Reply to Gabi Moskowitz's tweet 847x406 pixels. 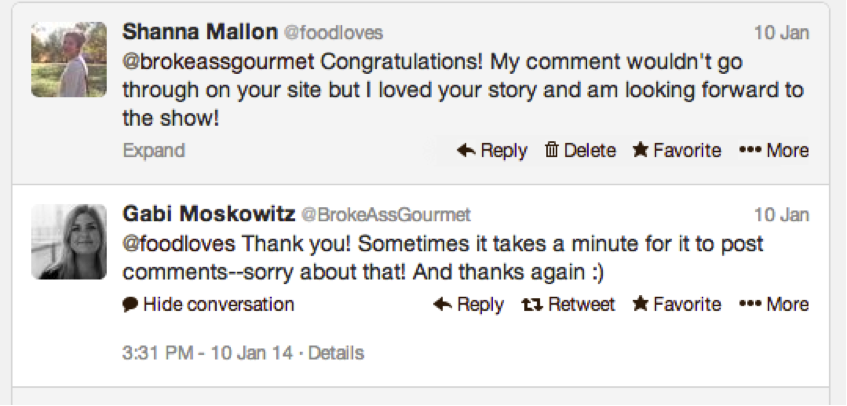pos(468,304)
